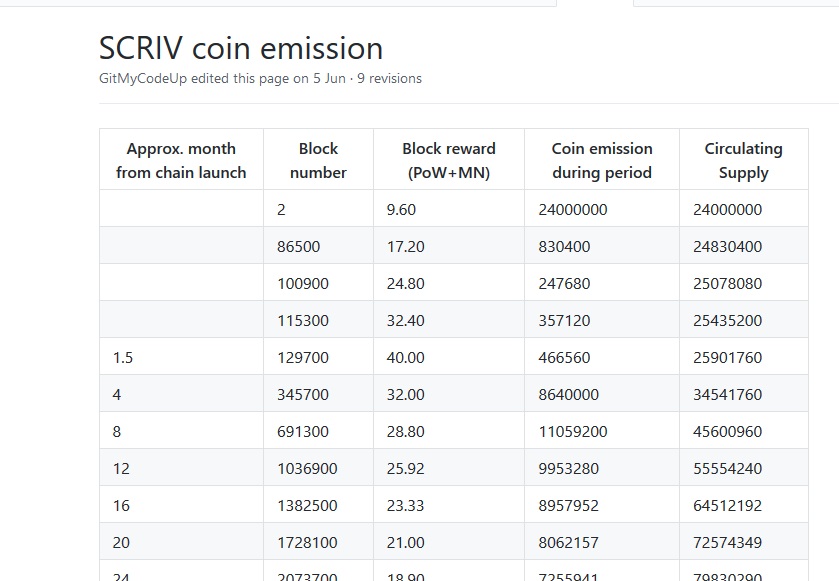
Task: Click the 40.00 block reward cell
Action: tap(405, 357)
